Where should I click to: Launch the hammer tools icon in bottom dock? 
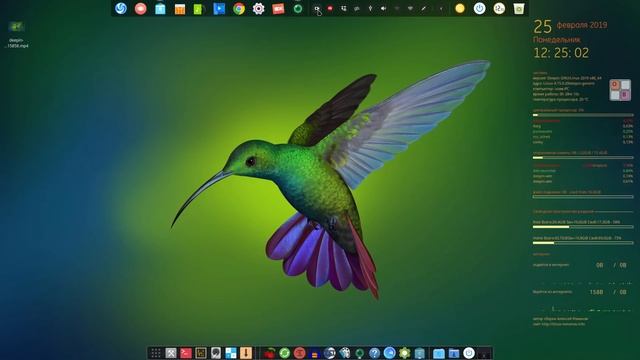(171, 353)
